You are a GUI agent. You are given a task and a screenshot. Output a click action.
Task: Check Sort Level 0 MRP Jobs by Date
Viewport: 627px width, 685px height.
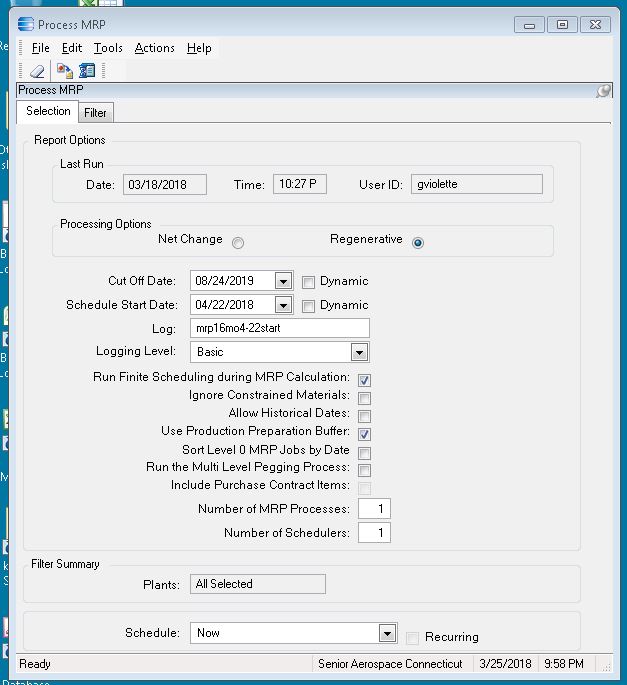(364, 453)
